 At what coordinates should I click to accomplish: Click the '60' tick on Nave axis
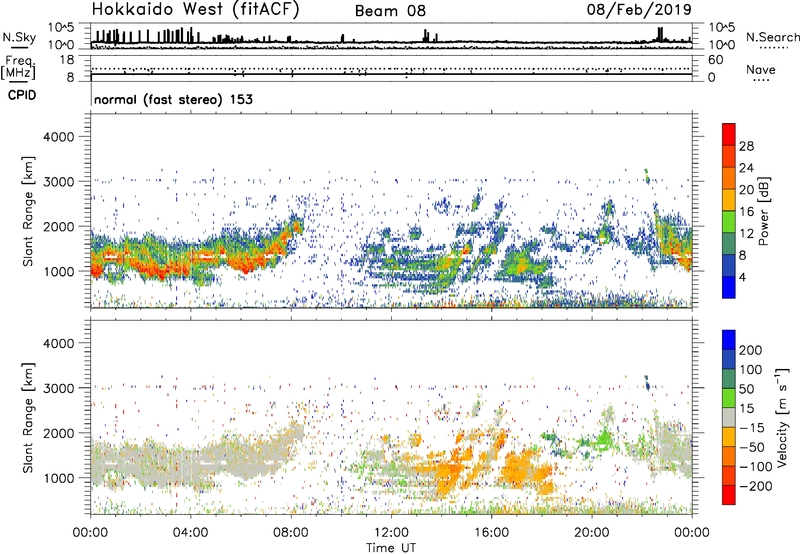[715, 60]
